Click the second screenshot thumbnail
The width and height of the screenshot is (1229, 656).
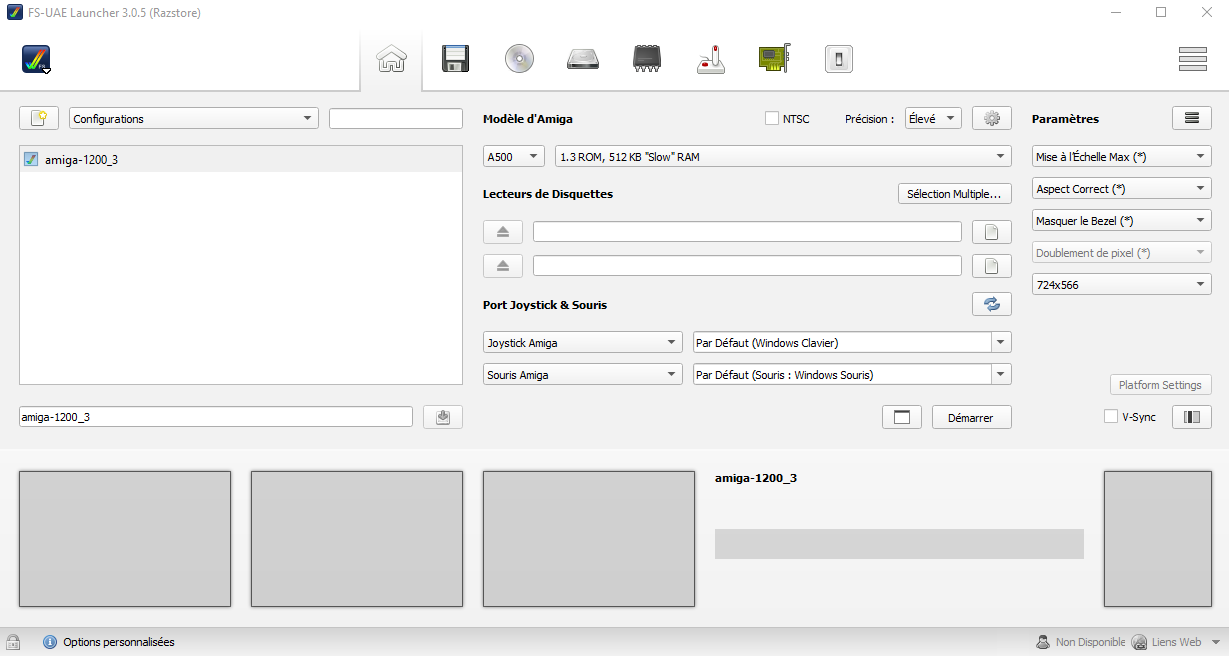tap(357, 539)
